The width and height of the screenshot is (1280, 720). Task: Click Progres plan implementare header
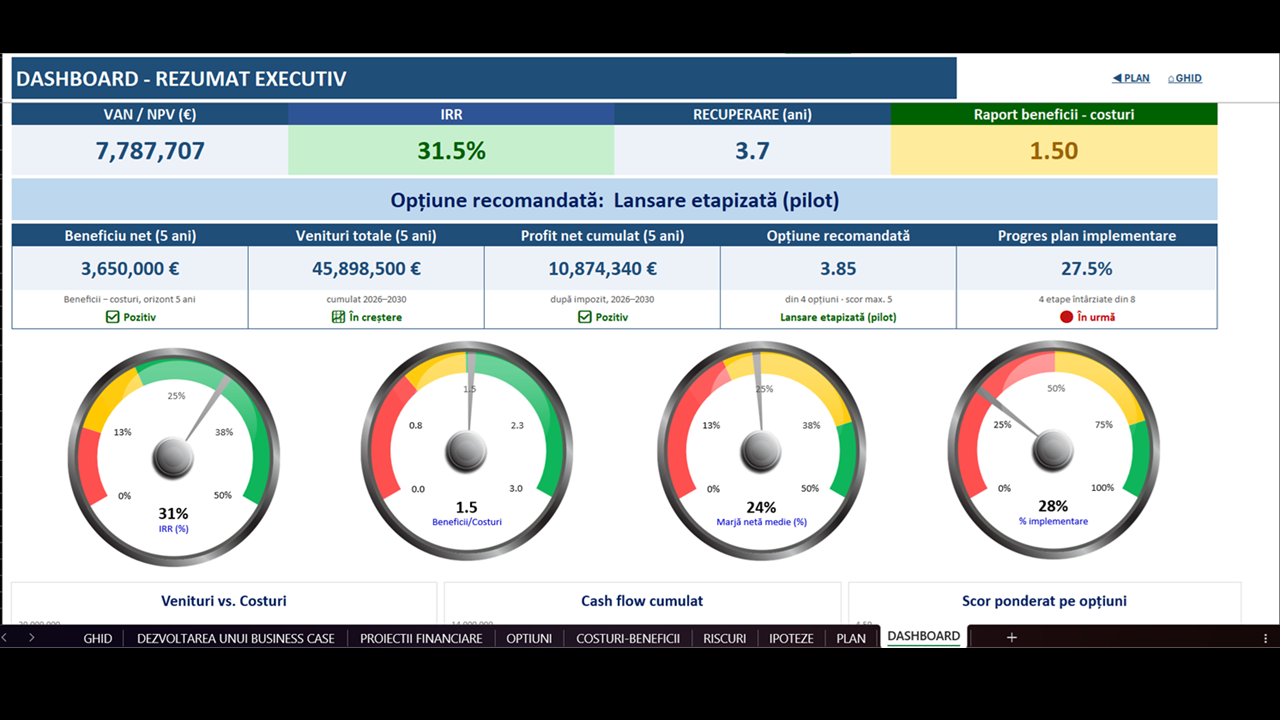[1087, 236]
